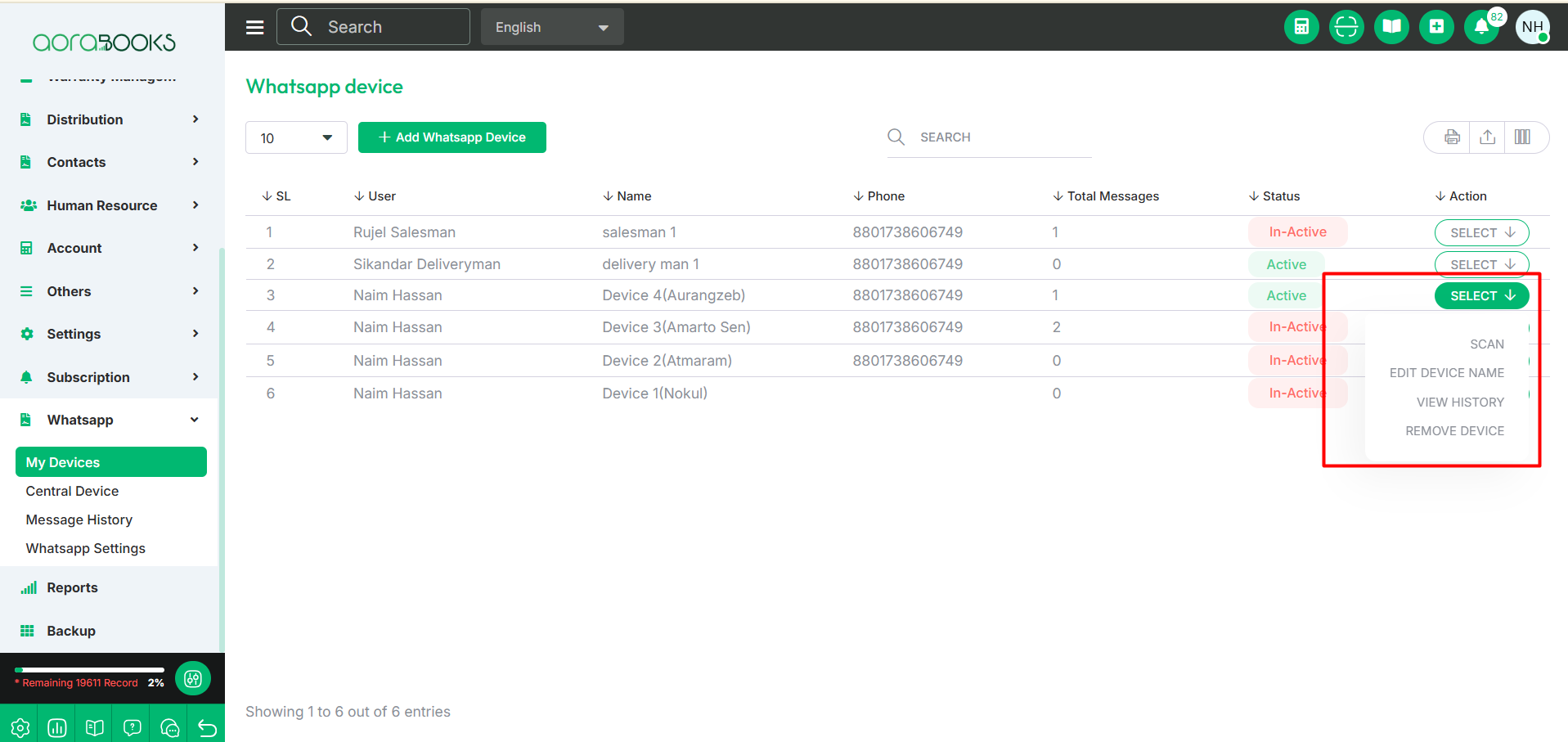Viewport: 1568px width, 742px height.
Task: Open Central Device submenu item
Action: pyautogui.click(x=72, y=491)
